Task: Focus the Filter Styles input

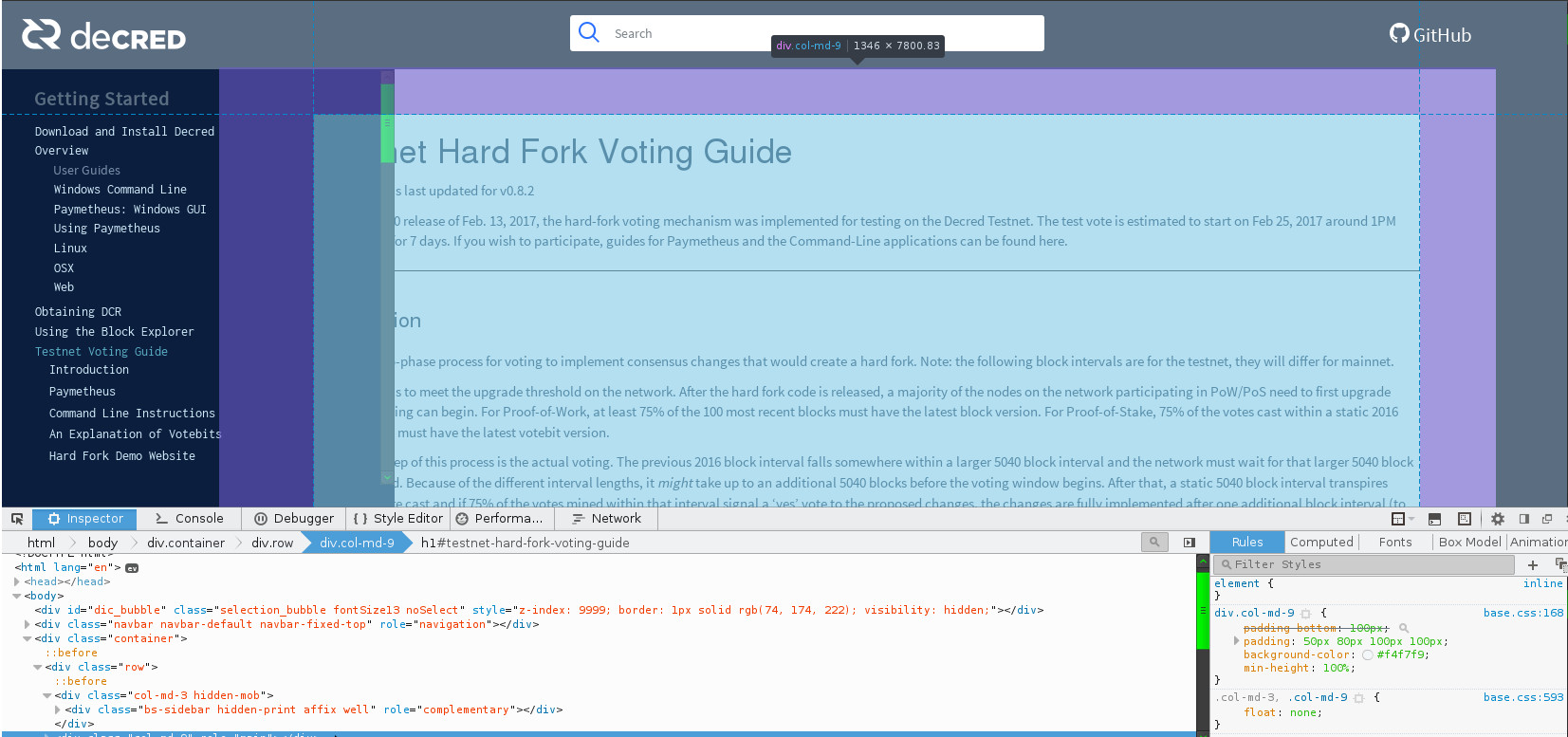Action: 1364,564
